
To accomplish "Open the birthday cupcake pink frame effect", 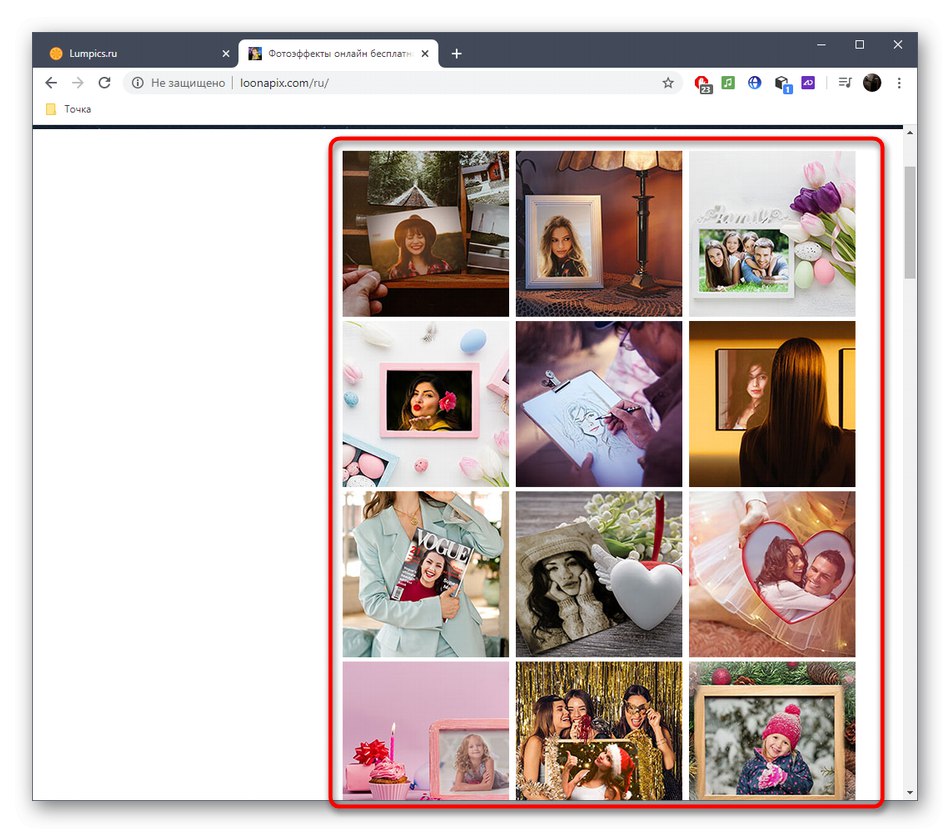I will coord(425,731).
